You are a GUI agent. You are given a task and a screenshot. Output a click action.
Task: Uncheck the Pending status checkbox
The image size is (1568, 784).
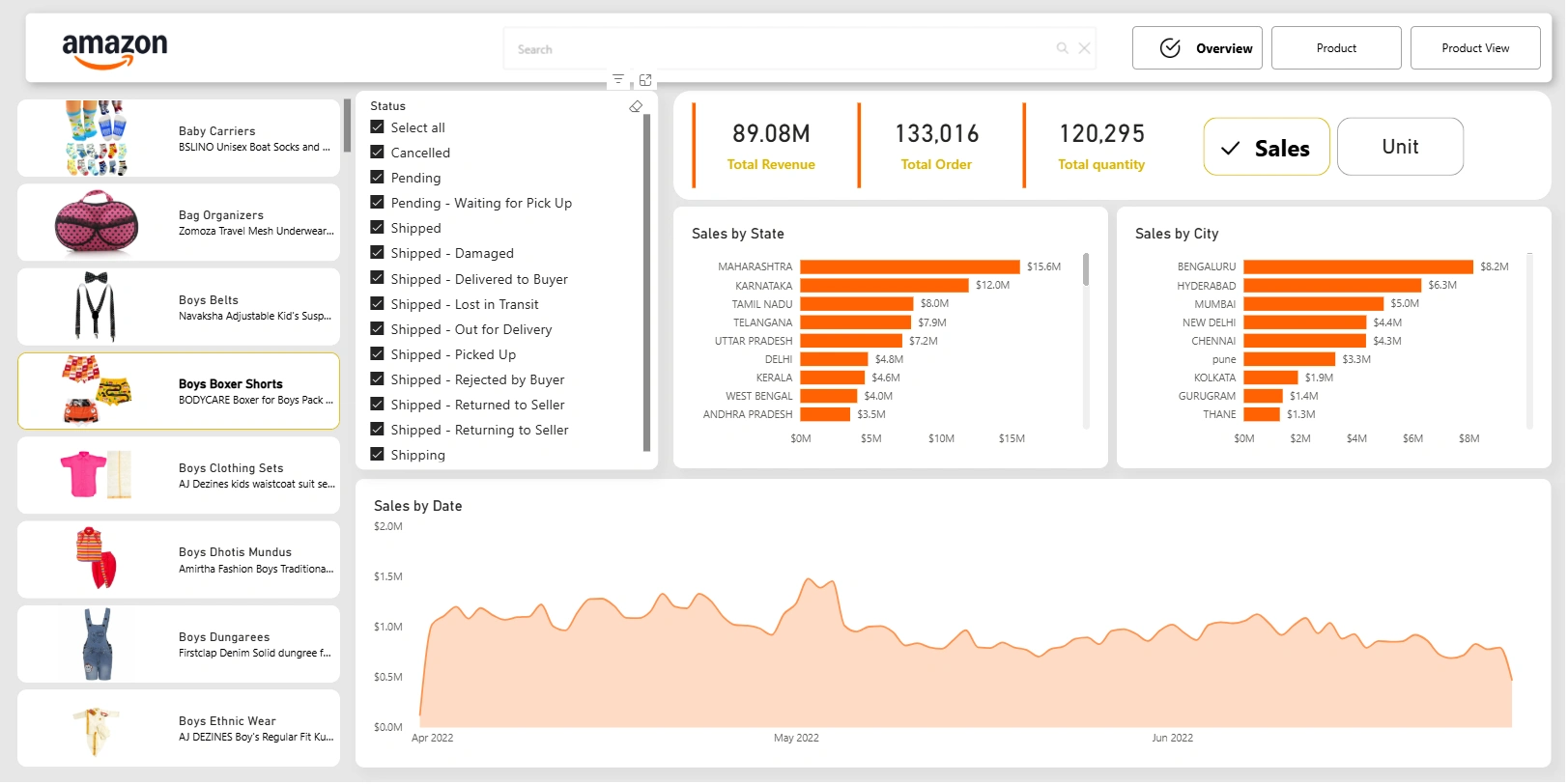[x=377, y=178]
